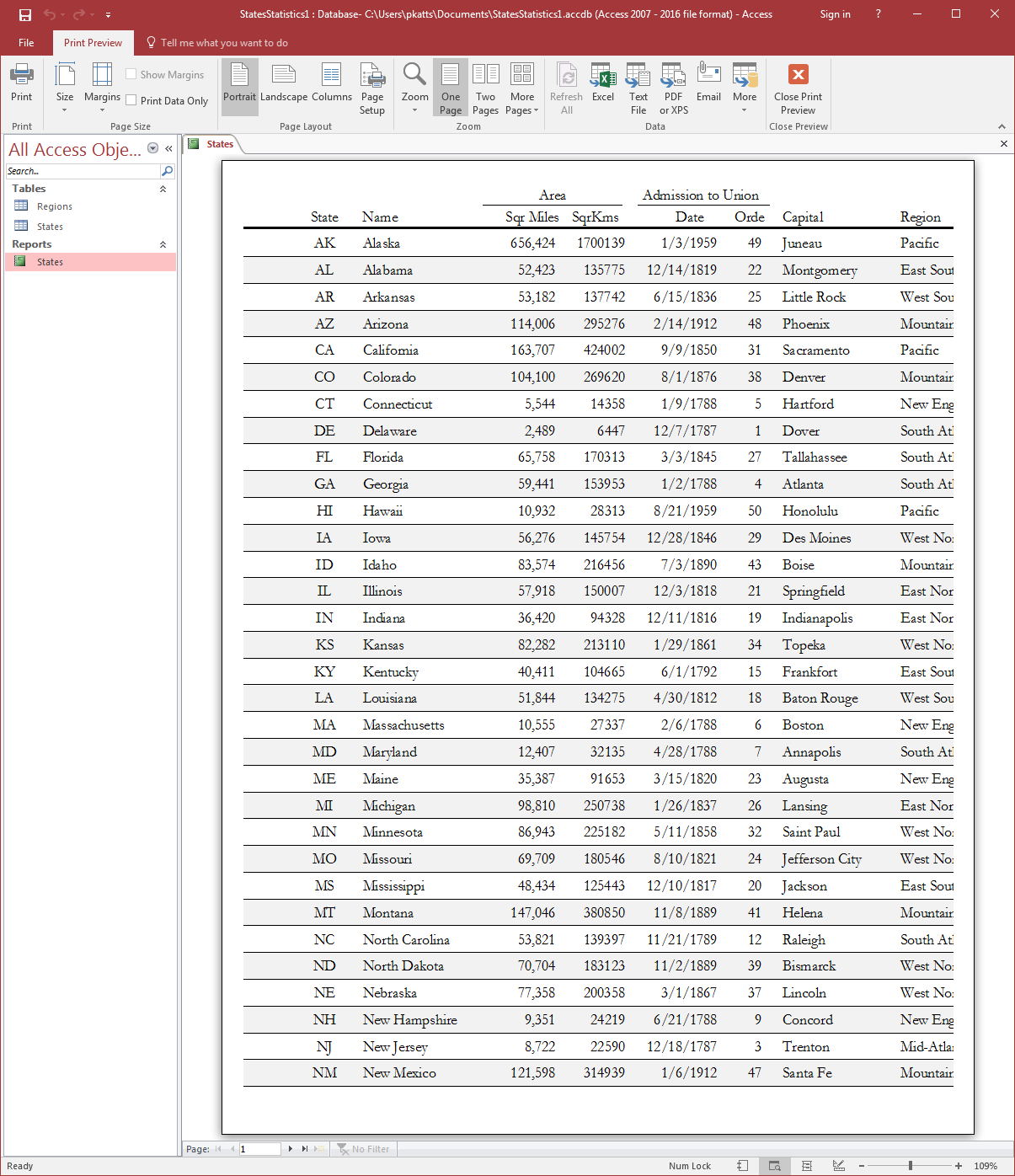Click the States document tab
Image resolution: width=1015 pixels, height=1176 pixels.
tap(213, 144)
